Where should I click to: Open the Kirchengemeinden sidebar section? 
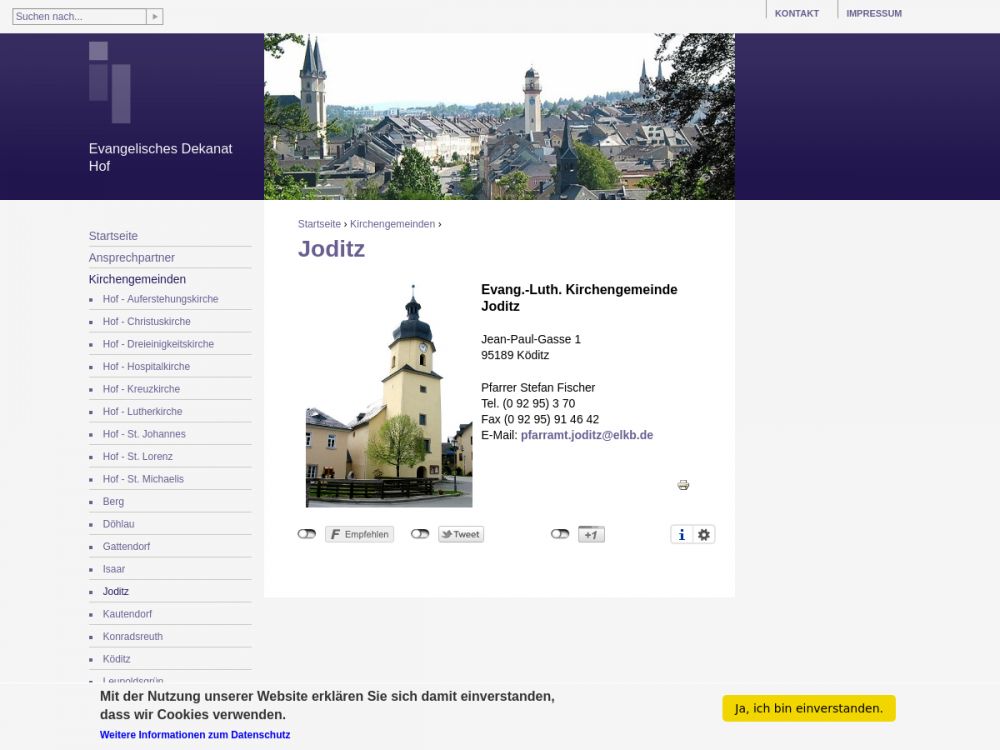pyautogui.click(x=137, y=280)
